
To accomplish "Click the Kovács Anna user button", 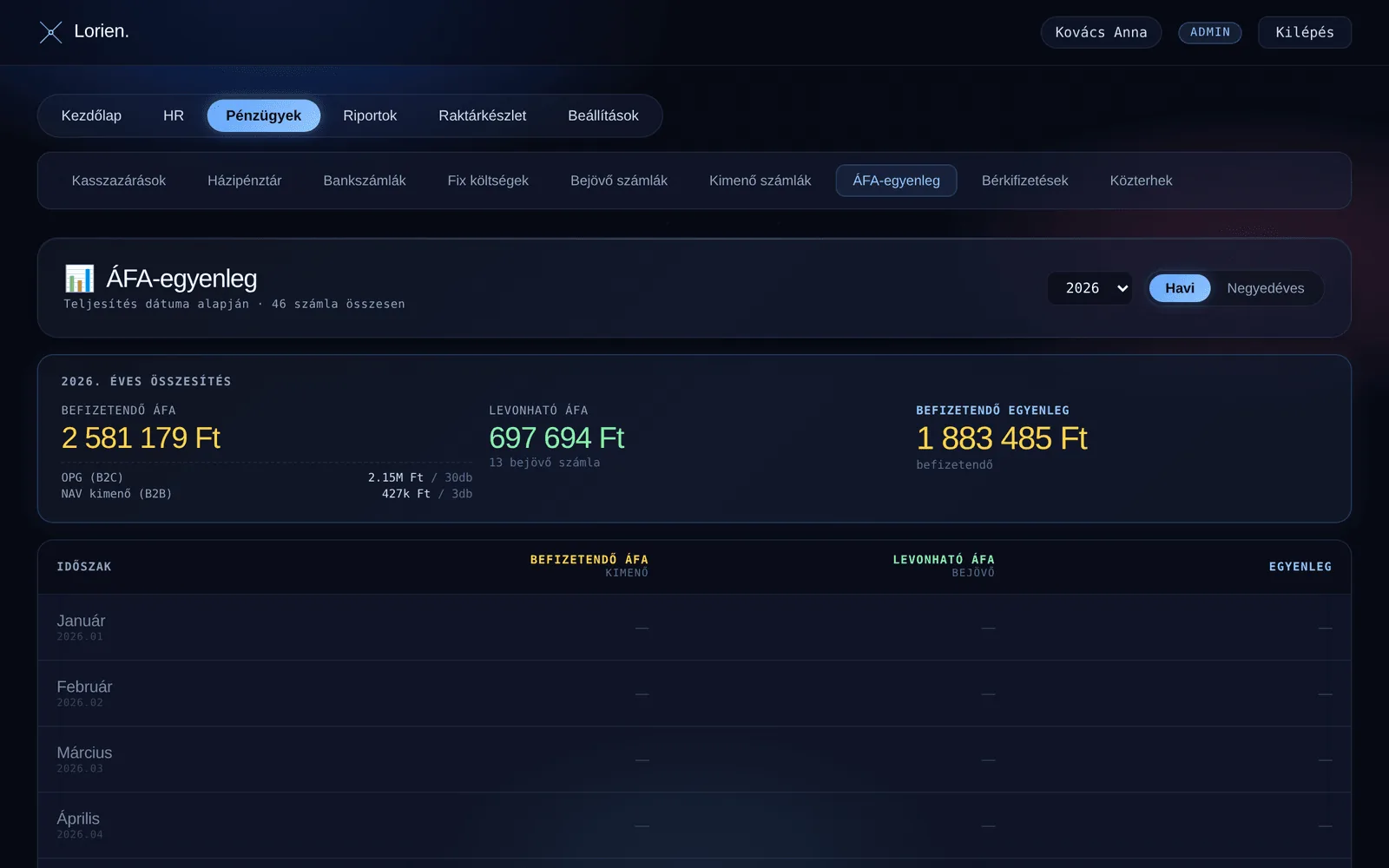I will pyautogui.click(x=1101, y=32).
